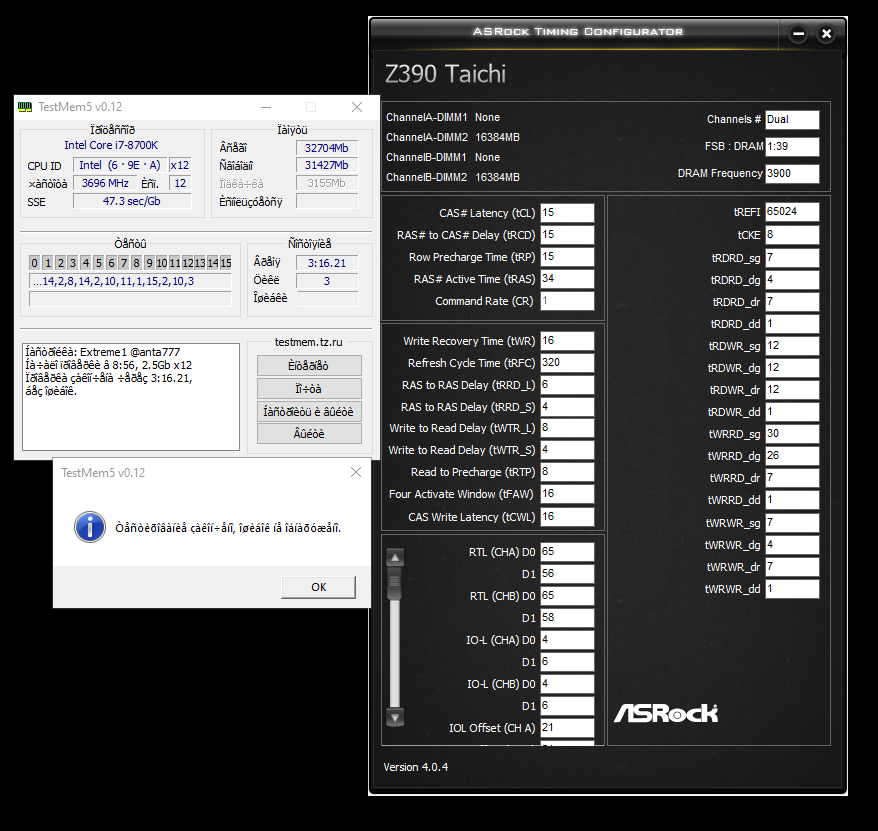Click the Four Activate Window (tFAW) field
878x831 pixels.
(567, 493)
